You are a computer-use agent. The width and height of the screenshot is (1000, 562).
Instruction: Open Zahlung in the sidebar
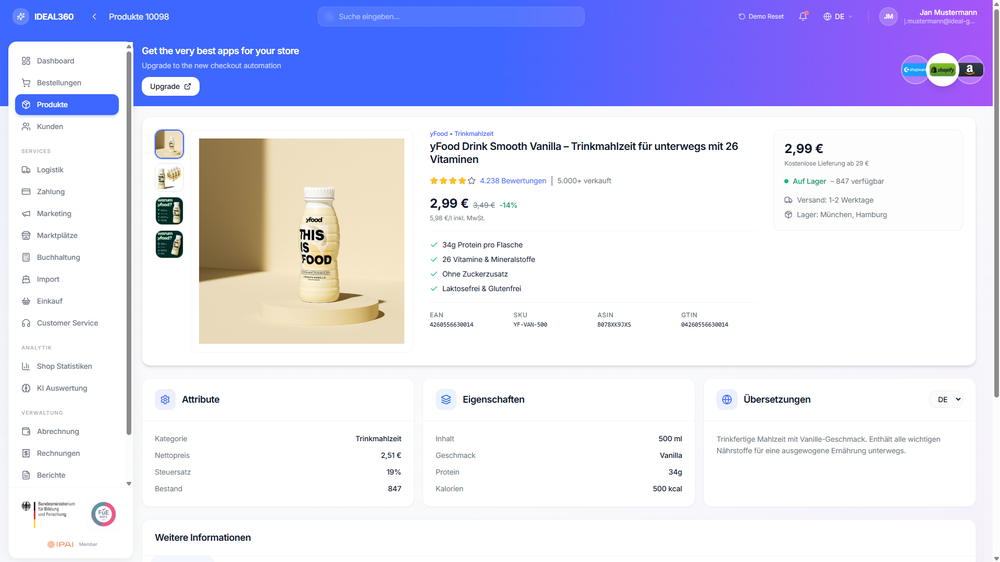click(x=67, y=191)
